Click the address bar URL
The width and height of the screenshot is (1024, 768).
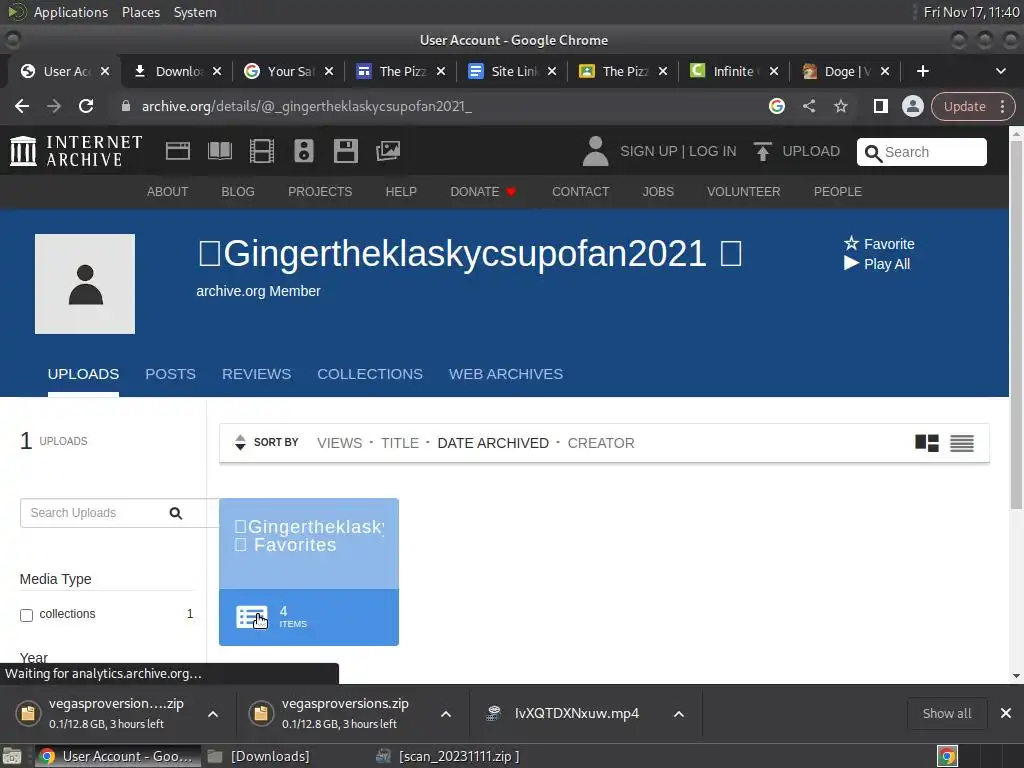point(306,106)
